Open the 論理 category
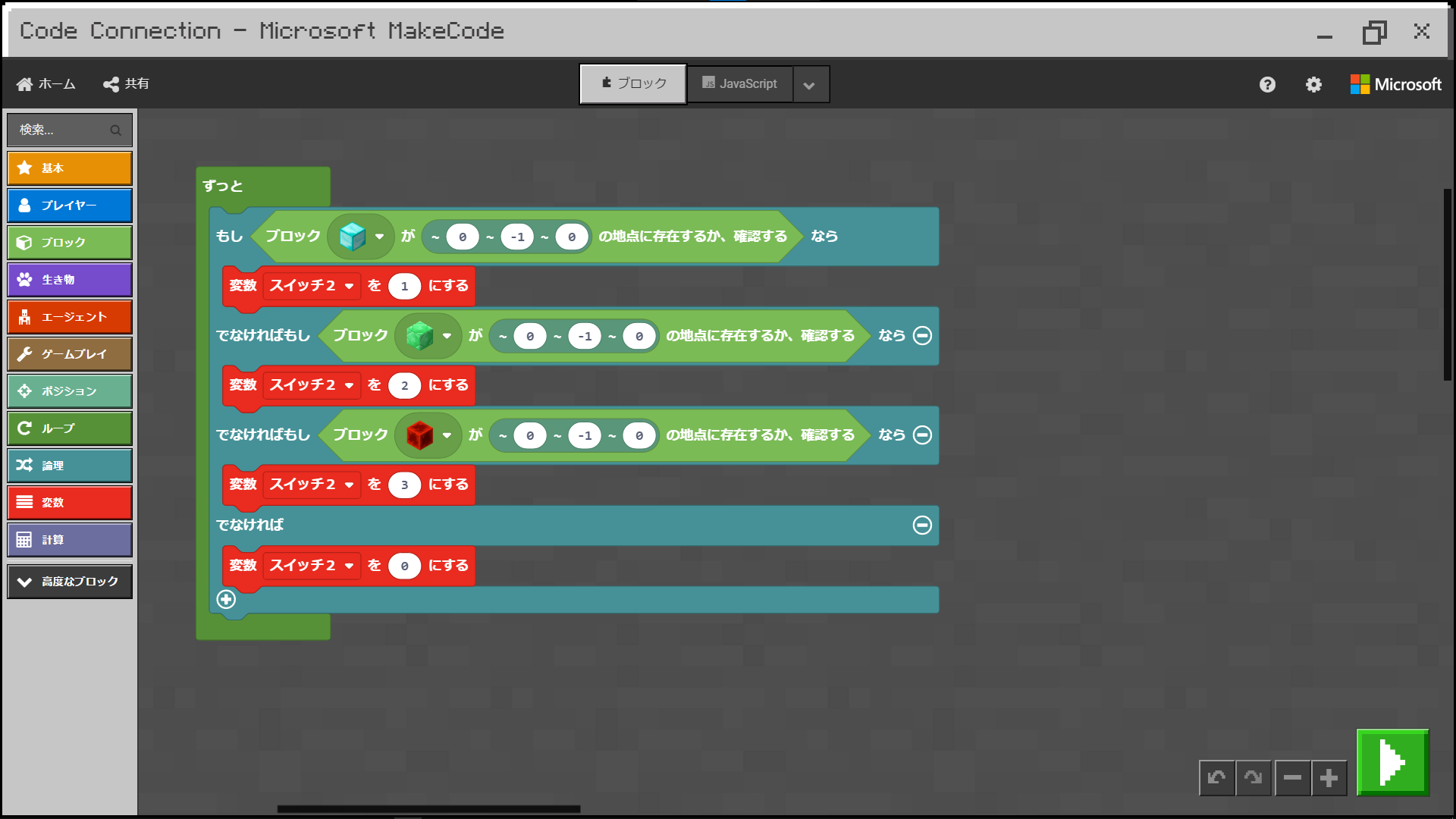The width and height of the screenshot is (1456, 819). point(70,465)
